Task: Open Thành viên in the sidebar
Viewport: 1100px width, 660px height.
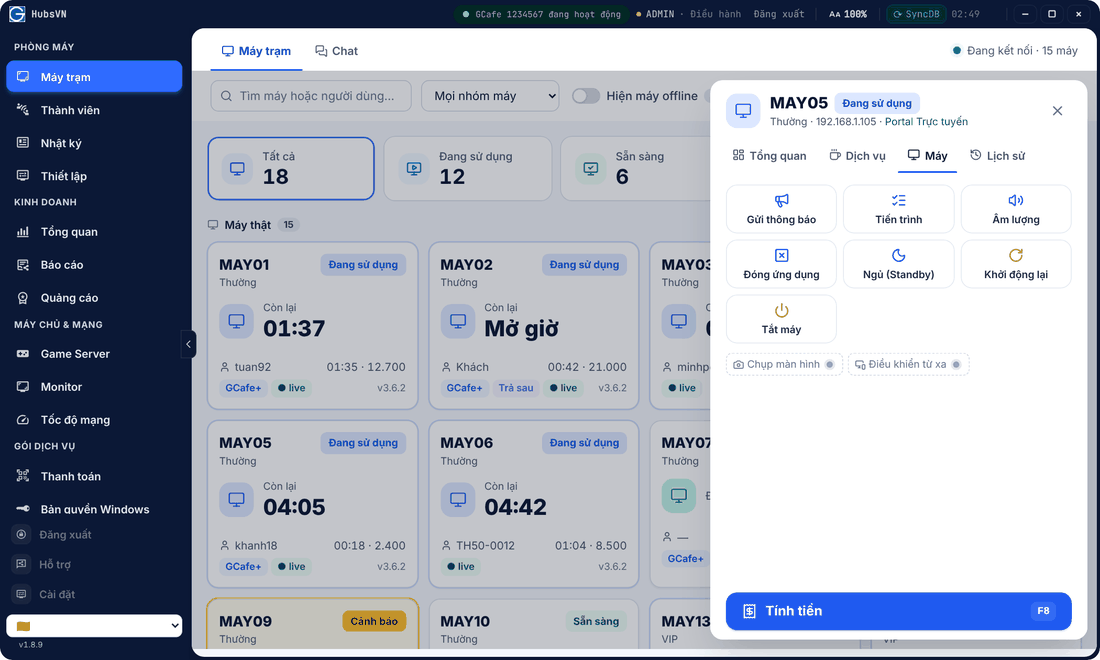Action: point(94,110)
